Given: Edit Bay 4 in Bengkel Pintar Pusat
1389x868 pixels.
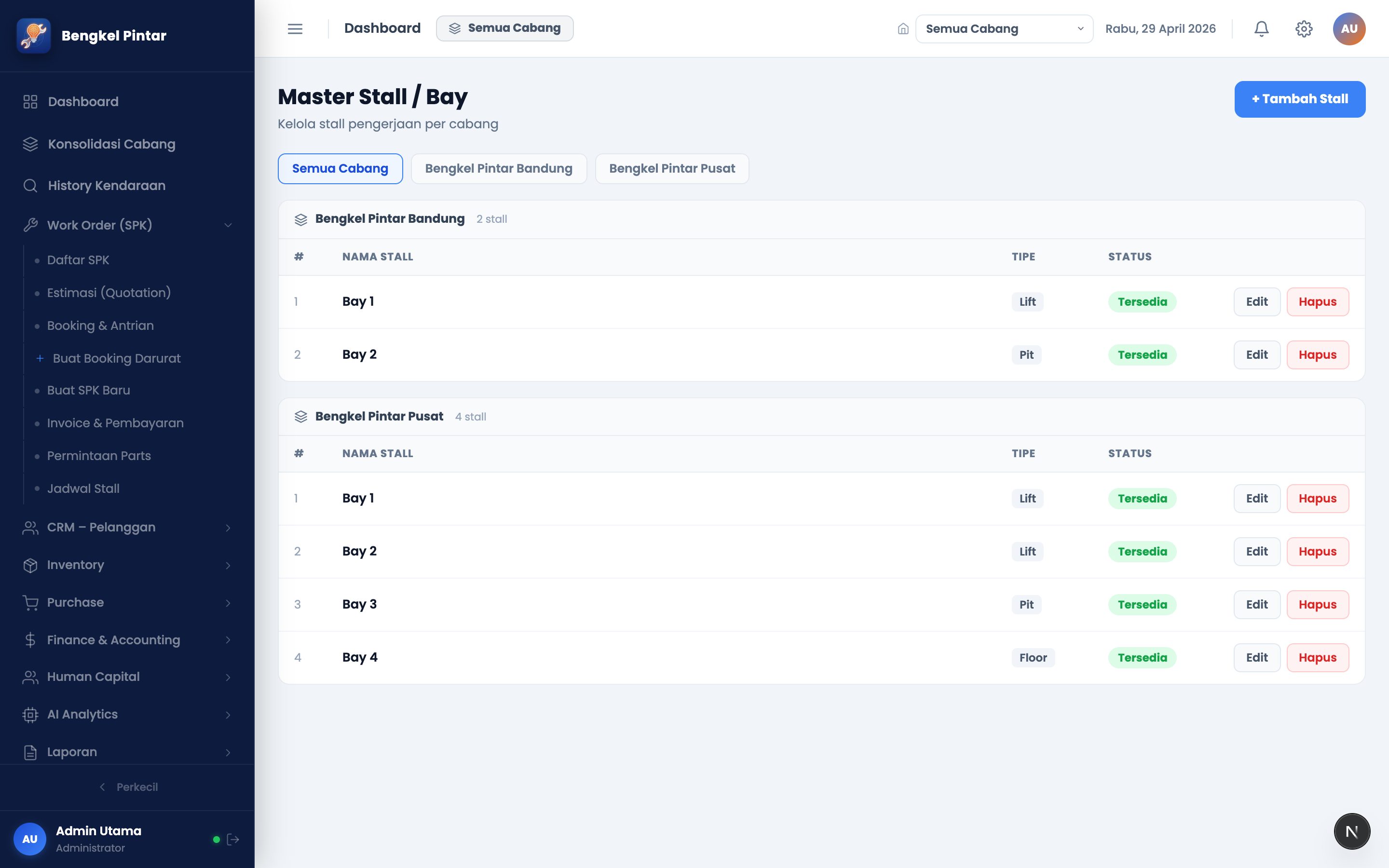Looking at the screenshot, I should click(1256, 657).
